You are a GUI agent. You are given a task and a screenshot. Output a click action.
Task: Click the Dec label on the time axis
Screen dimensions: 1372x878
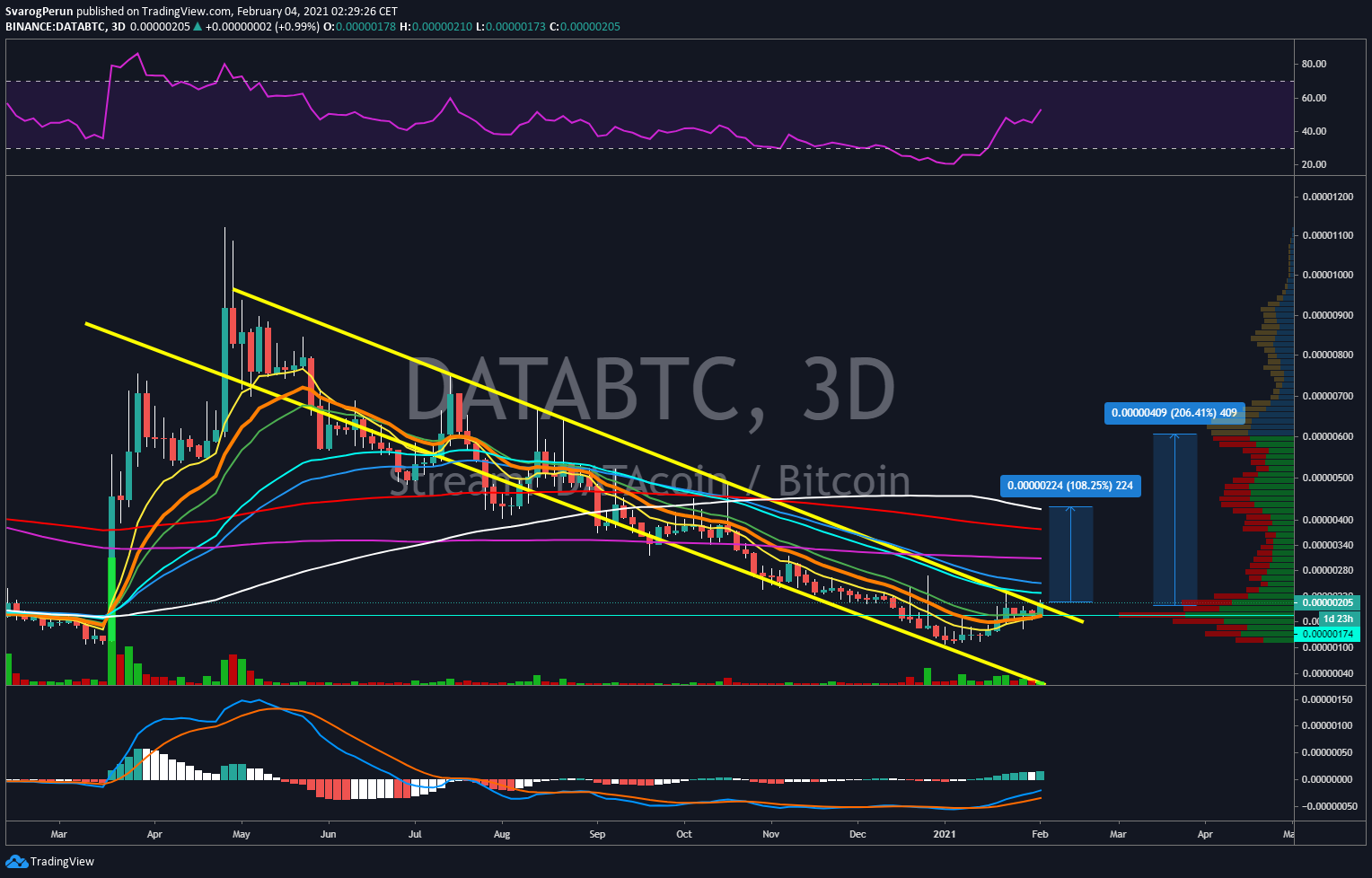tap(857, 834)
